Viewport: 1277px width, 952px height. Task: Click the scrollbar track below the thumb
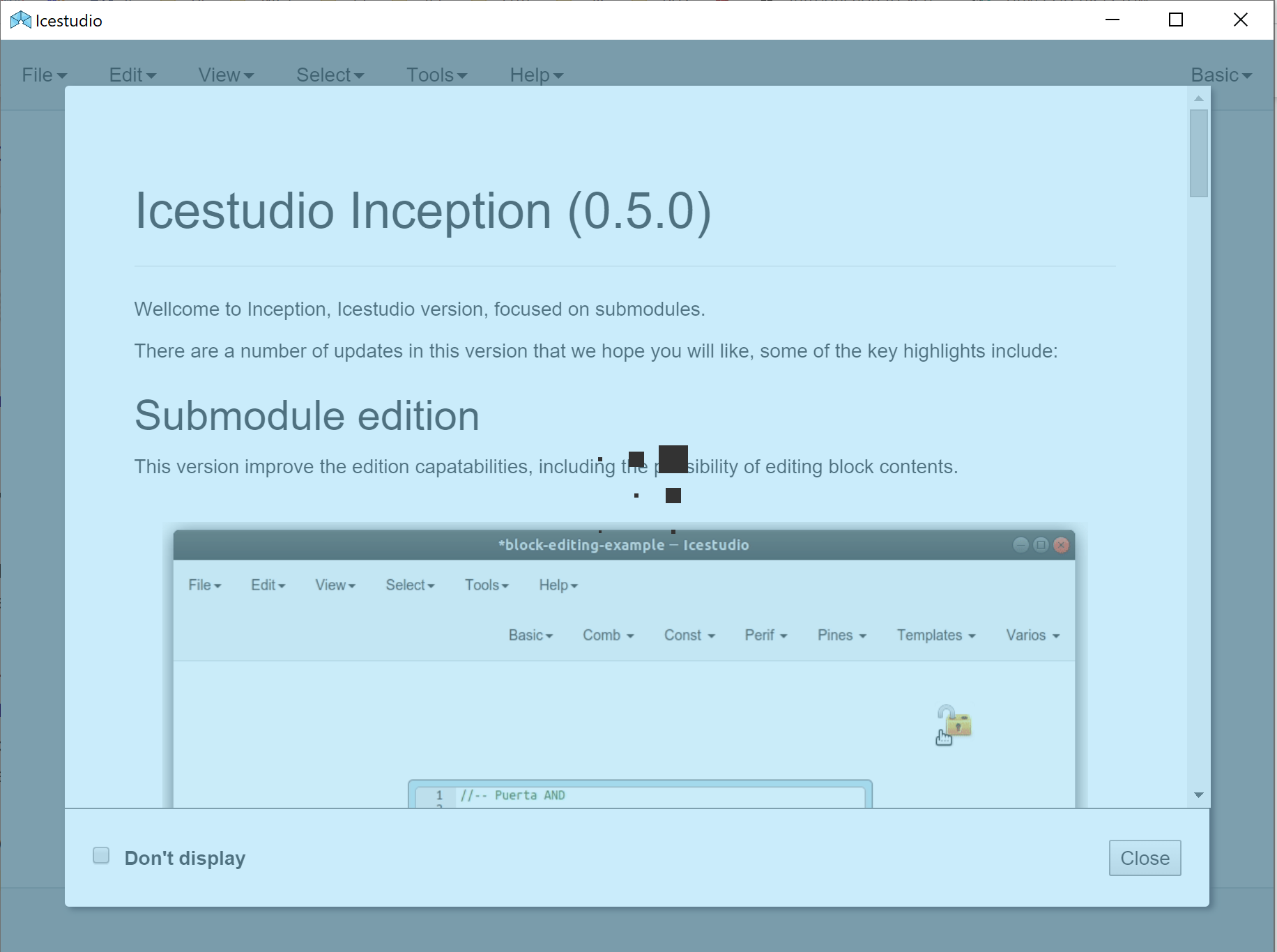(1198, 488)
